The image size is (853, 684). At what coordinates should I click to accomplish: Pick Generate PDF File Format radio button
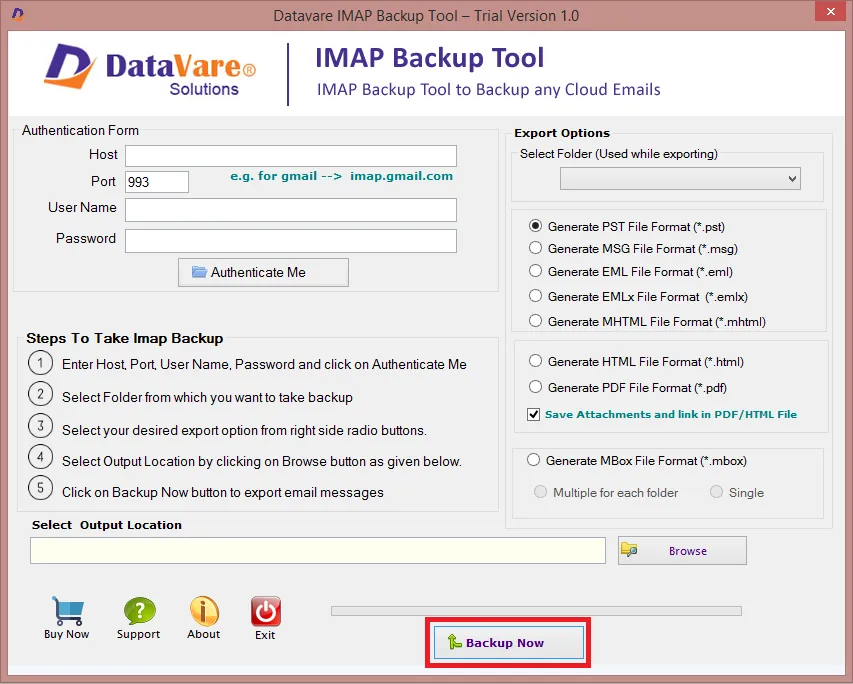pos(535,387)
